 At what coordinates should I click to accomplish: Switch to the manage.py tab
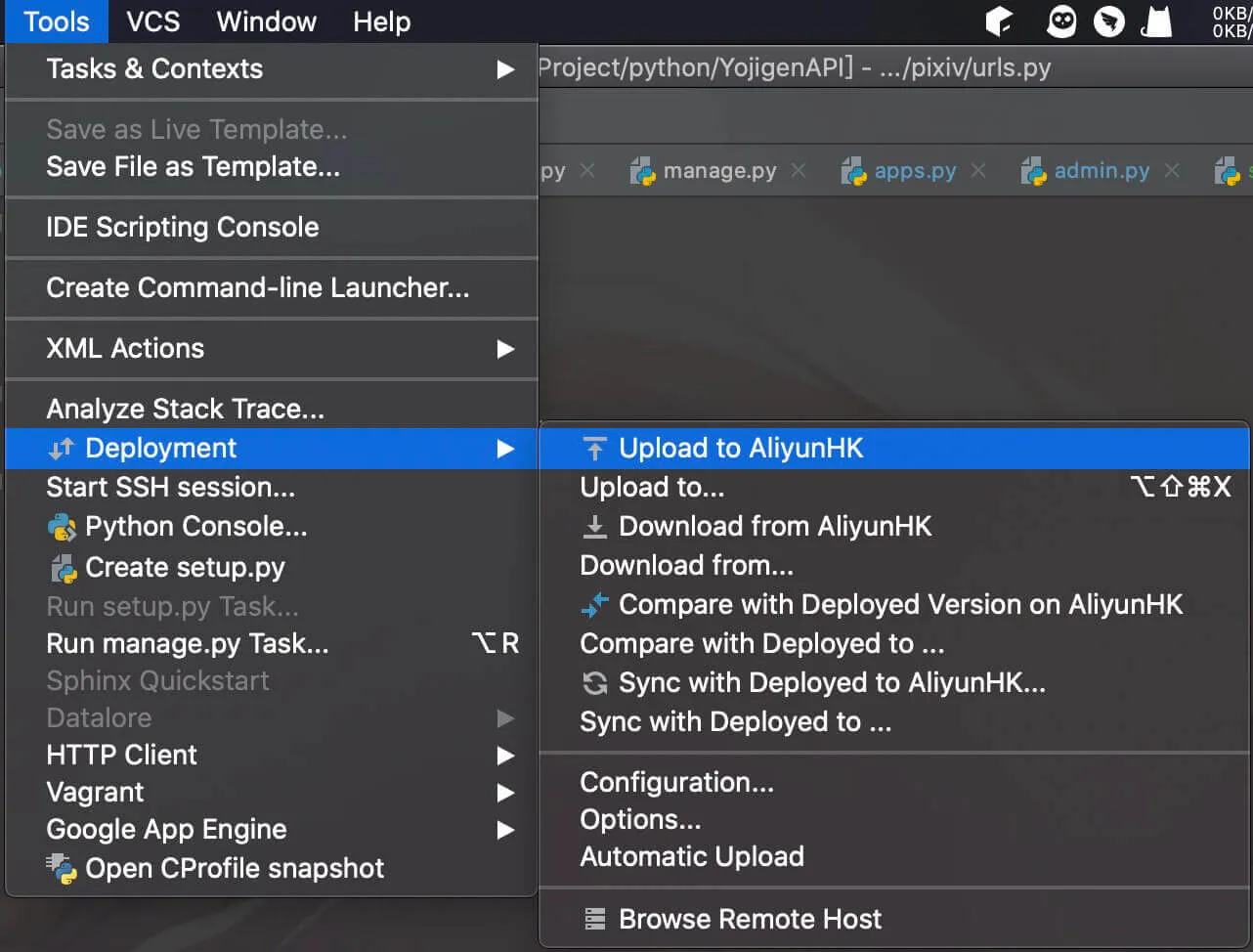tap(718, 171)
